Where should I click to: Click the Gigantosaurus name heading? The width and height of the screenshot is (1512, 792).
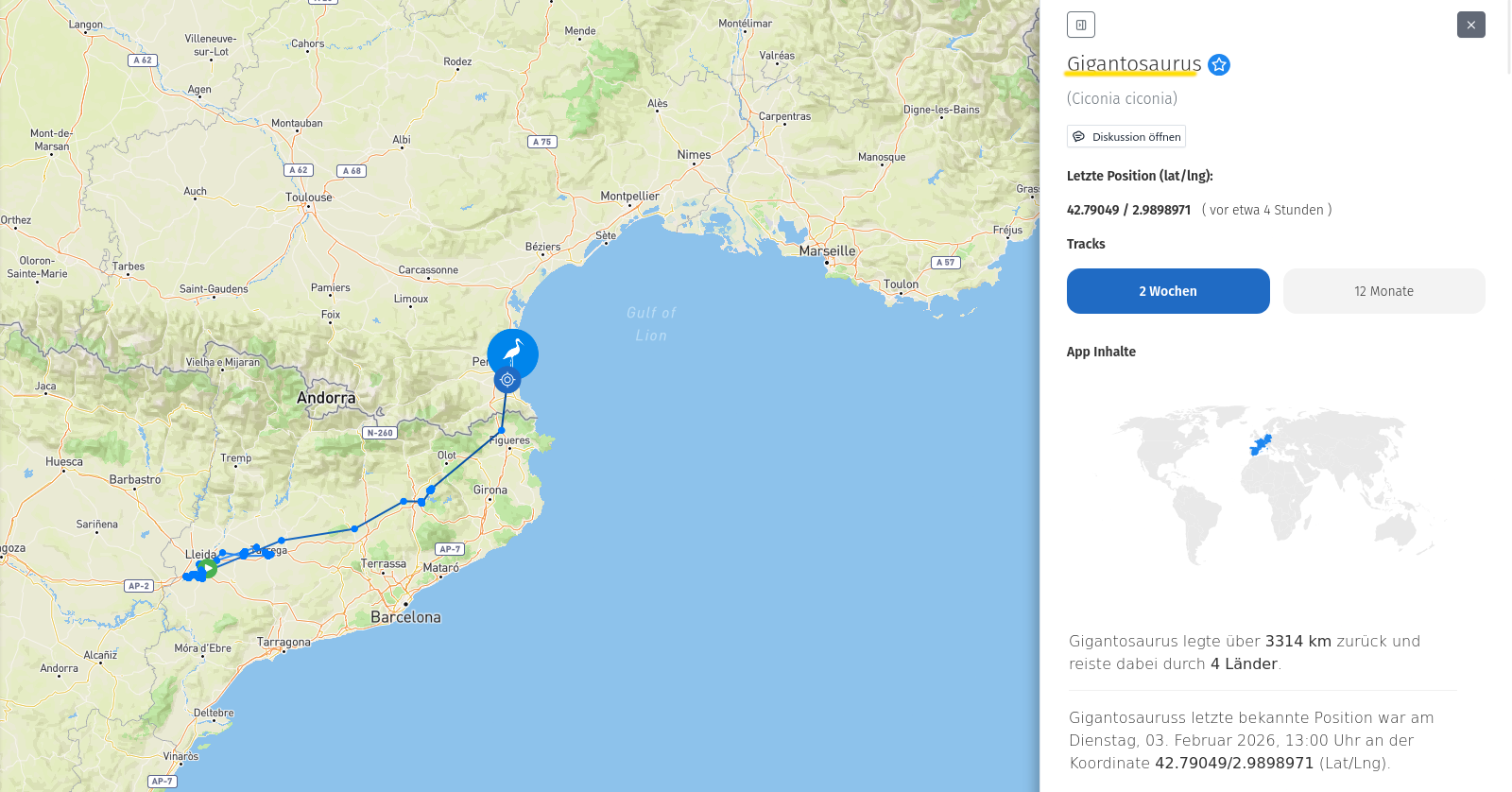(1133, 64)
